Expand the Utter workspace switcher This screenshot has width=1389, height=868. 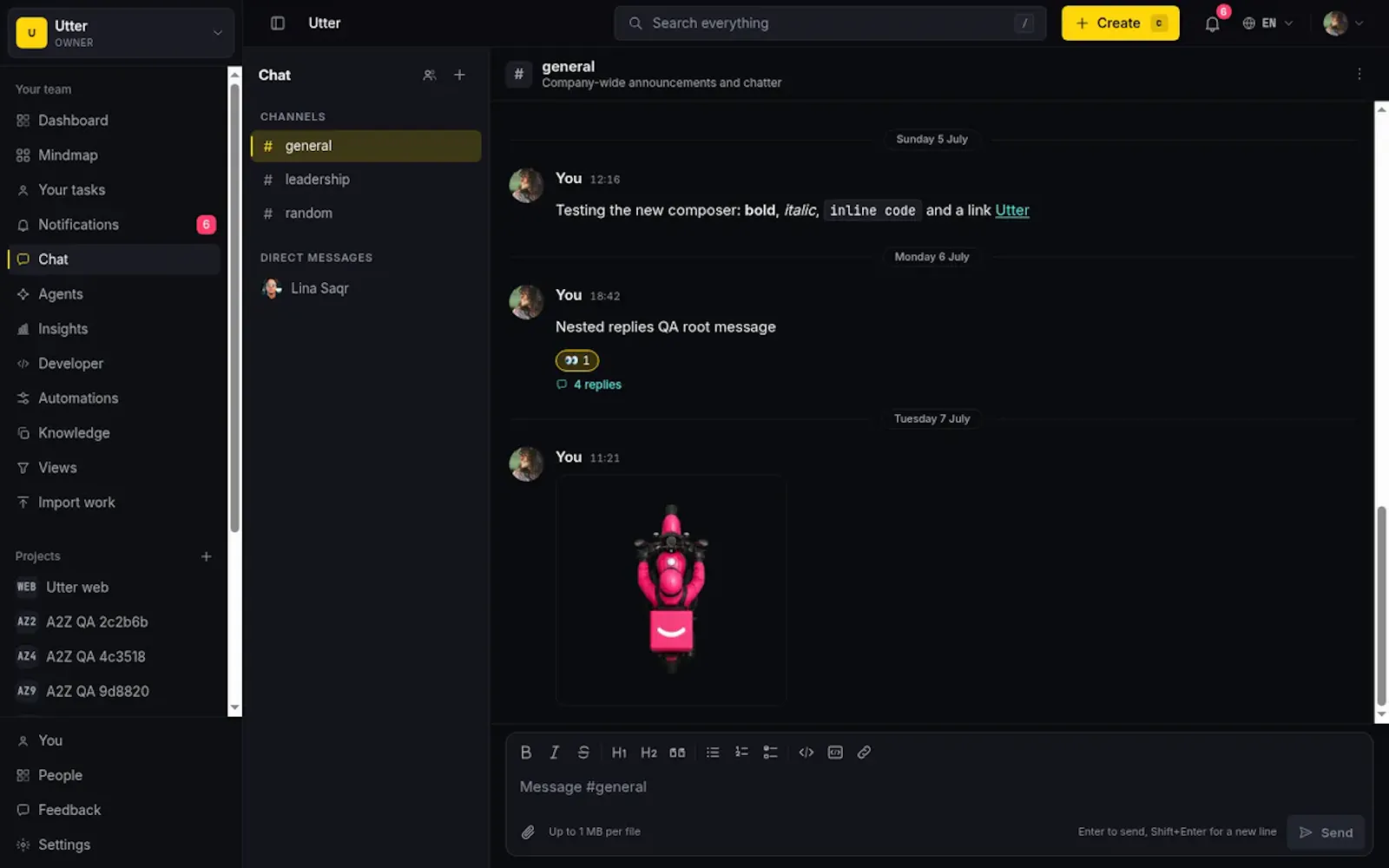[x=121, y=33]
